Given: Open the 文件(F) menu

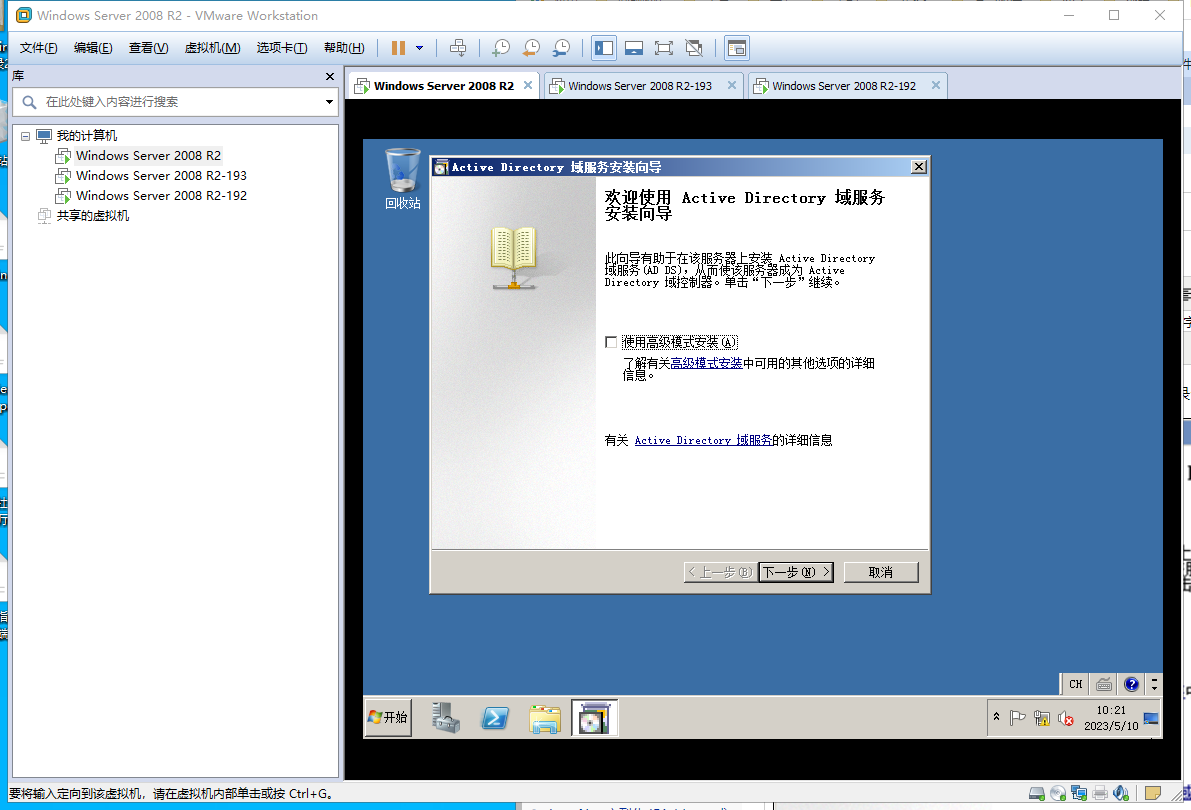Looking at the screenshot, I should tap(38, 48).
